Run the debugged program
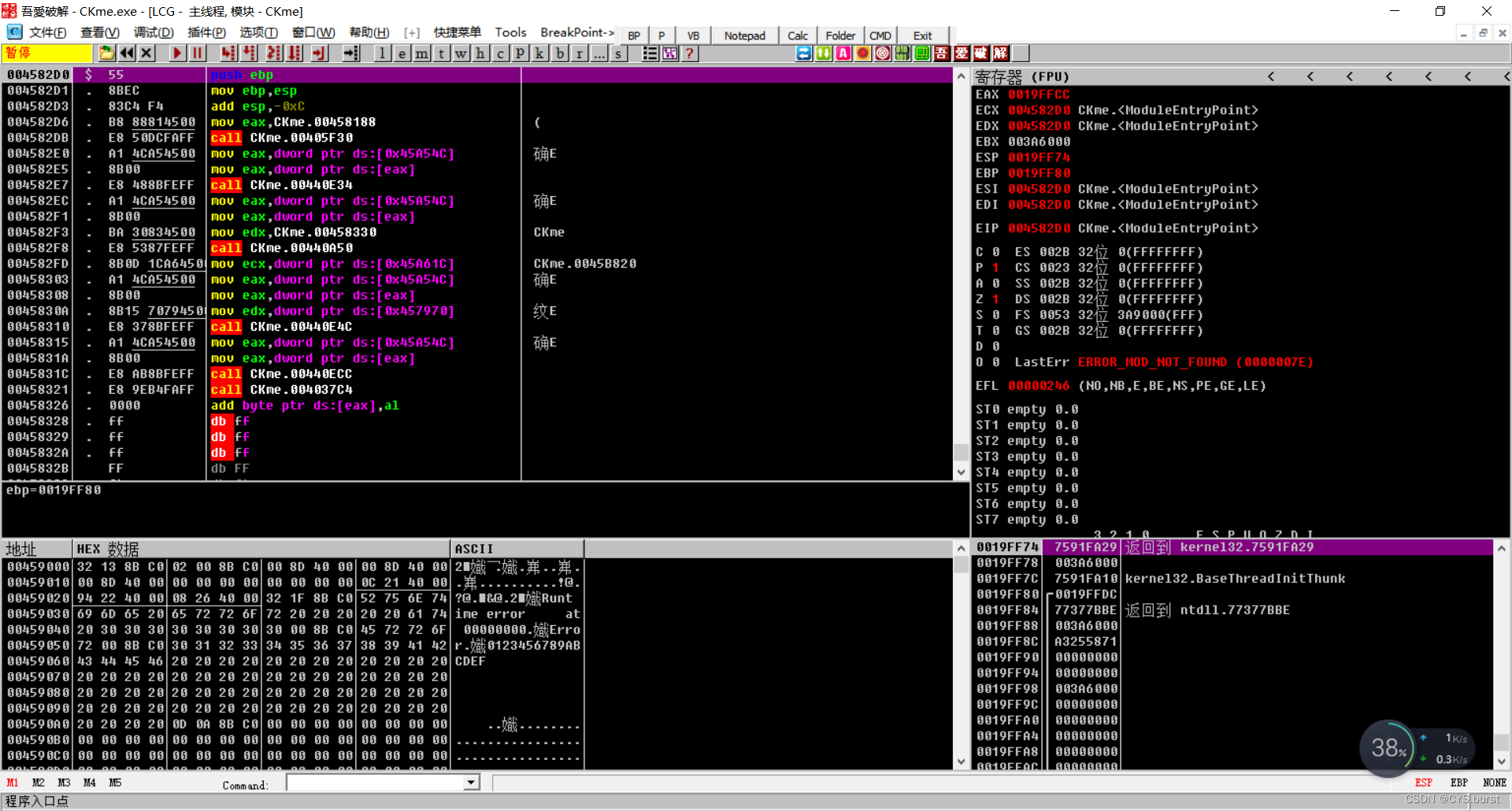1512x811 pixels. pos(177,53)
